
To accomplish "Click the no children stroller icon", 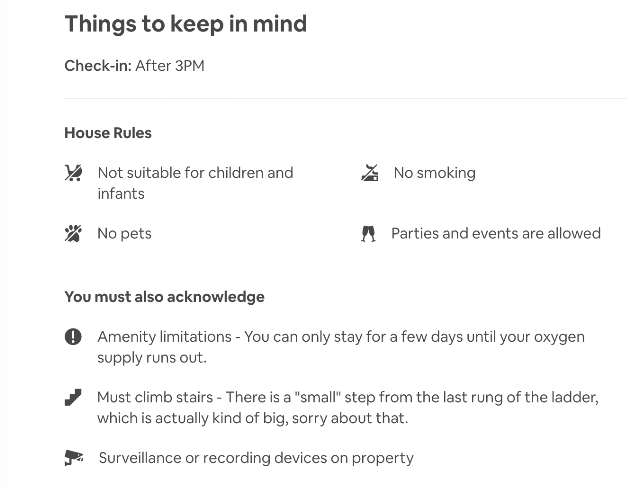I will pos(73,173).
